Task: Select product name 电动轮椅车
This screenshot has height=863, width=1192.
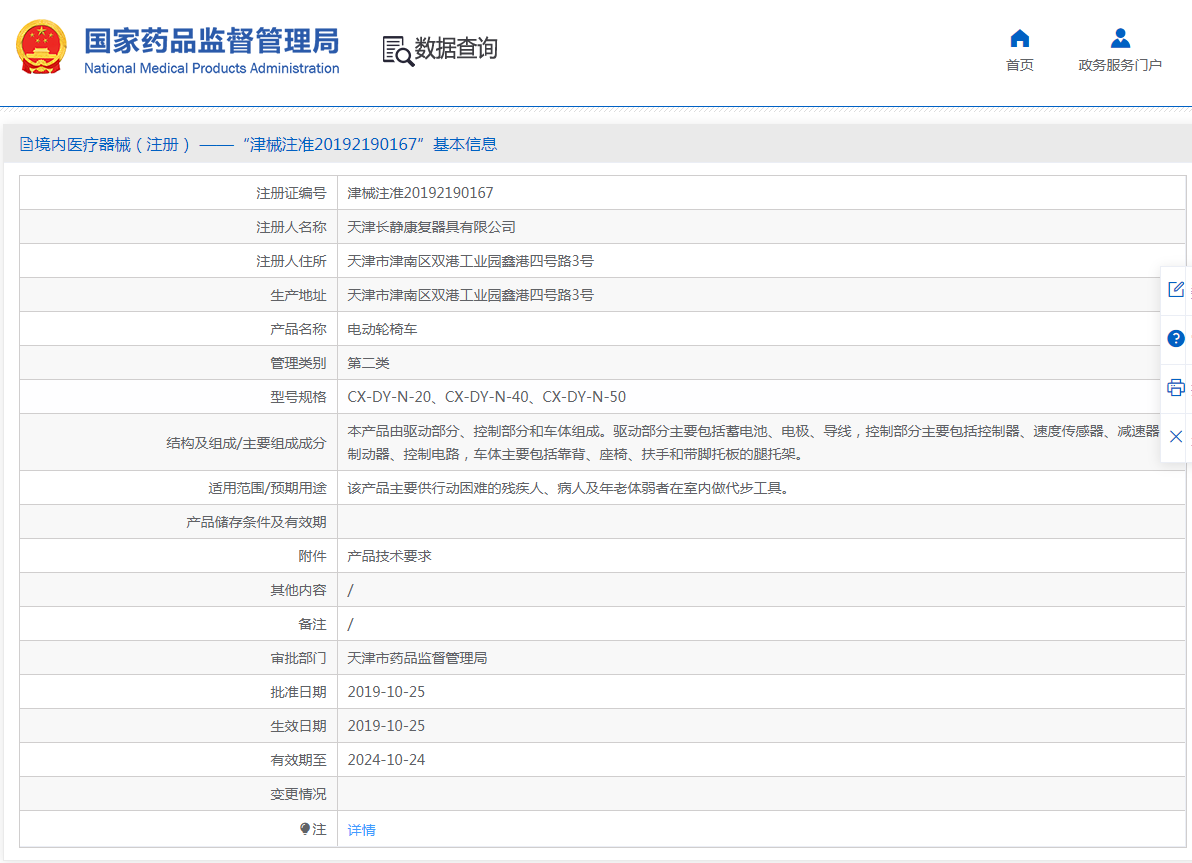Action: [x=382, y=329]
